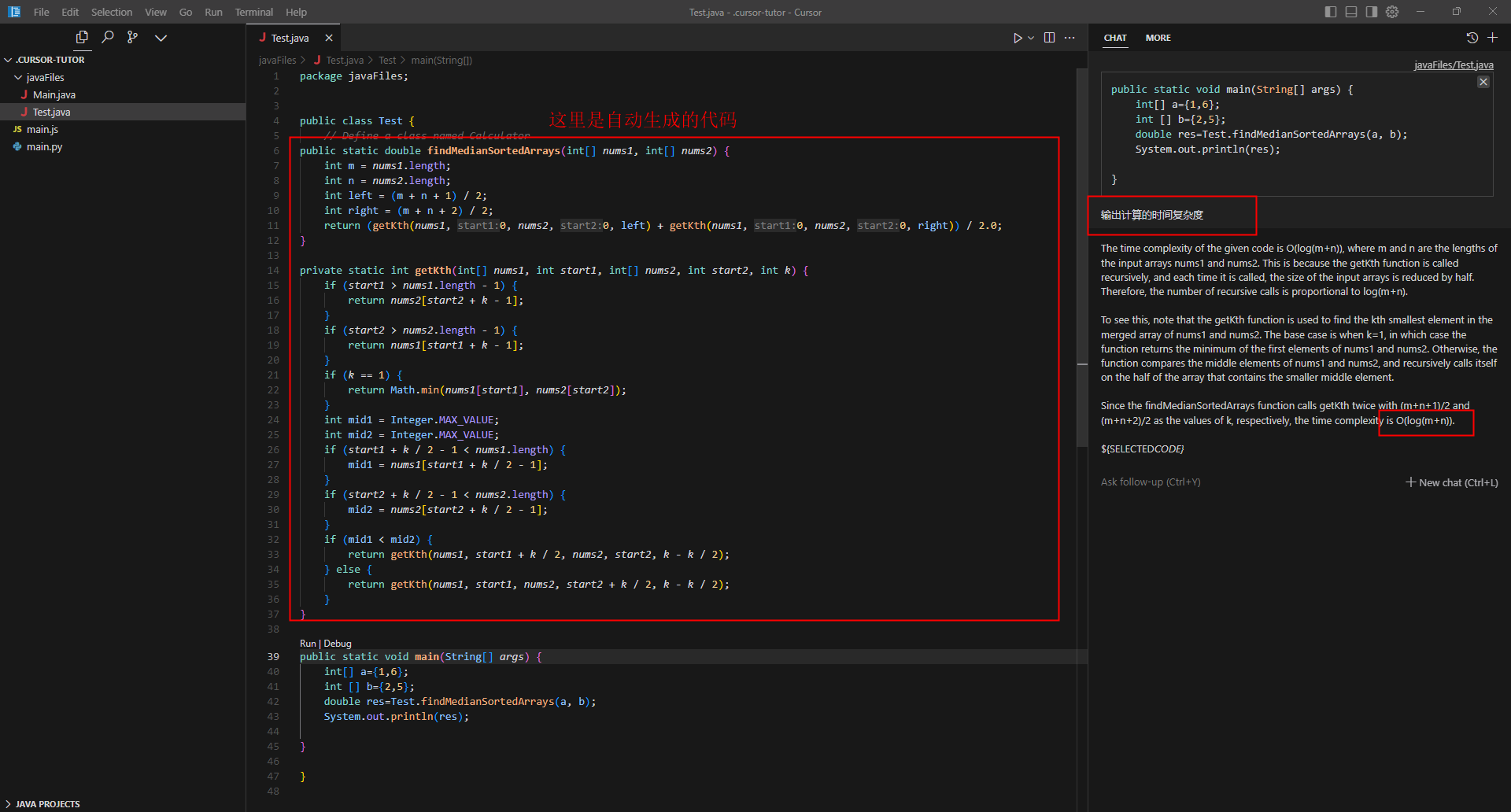Click the package javaFiles statement
Viewport: 1511px width, 812px height.
click(354, 76)
